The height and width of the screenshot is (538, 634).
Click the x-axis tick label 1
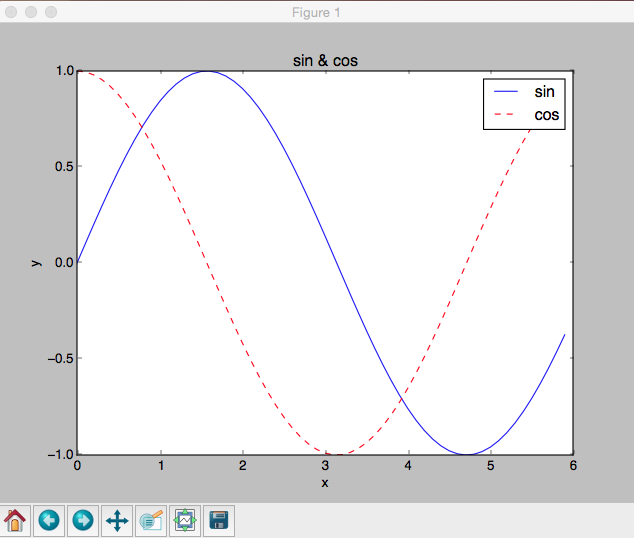[161, 466]
